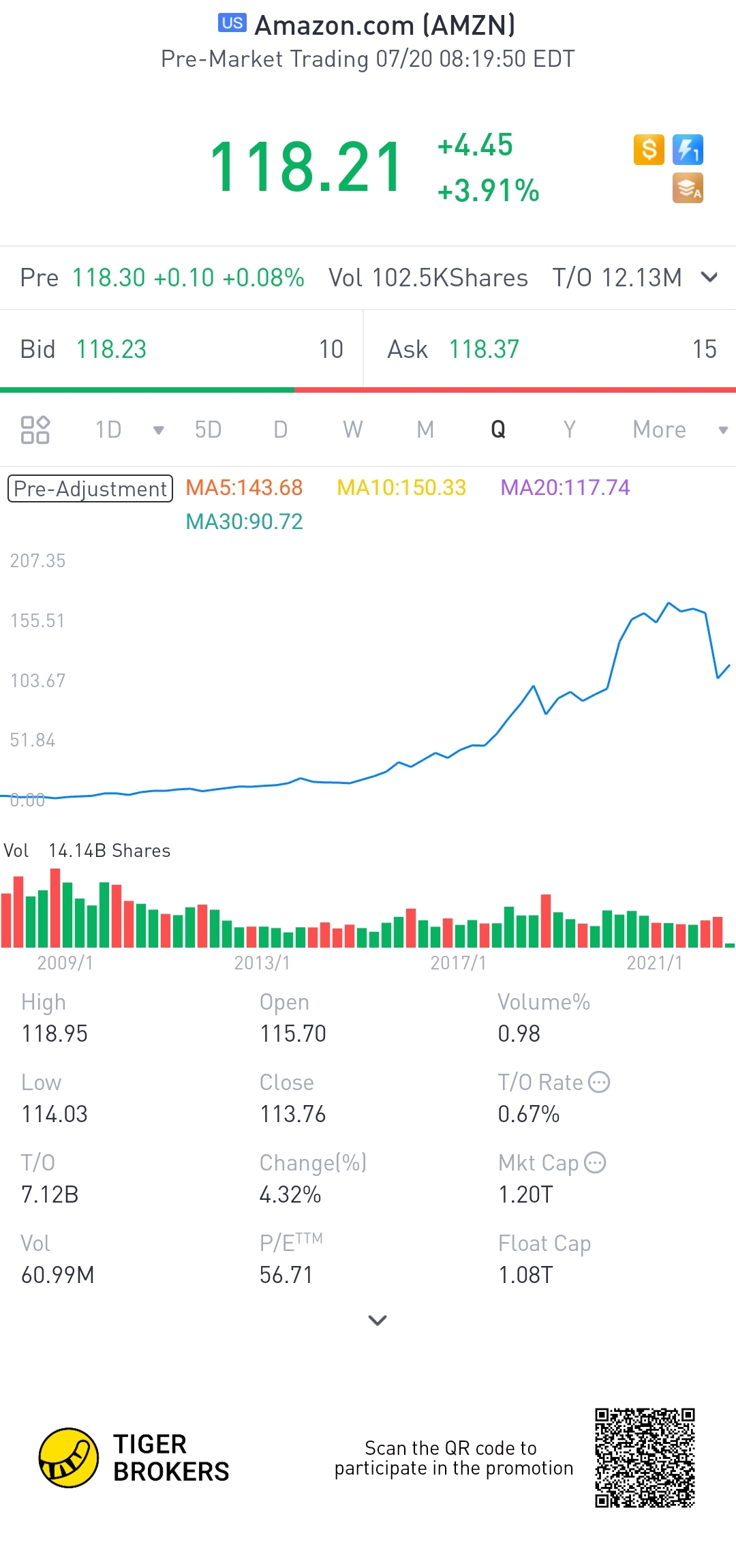Tap the Bid price 118.23
This screenshot has height=1568, width=736.
click(x=111, y=349)
